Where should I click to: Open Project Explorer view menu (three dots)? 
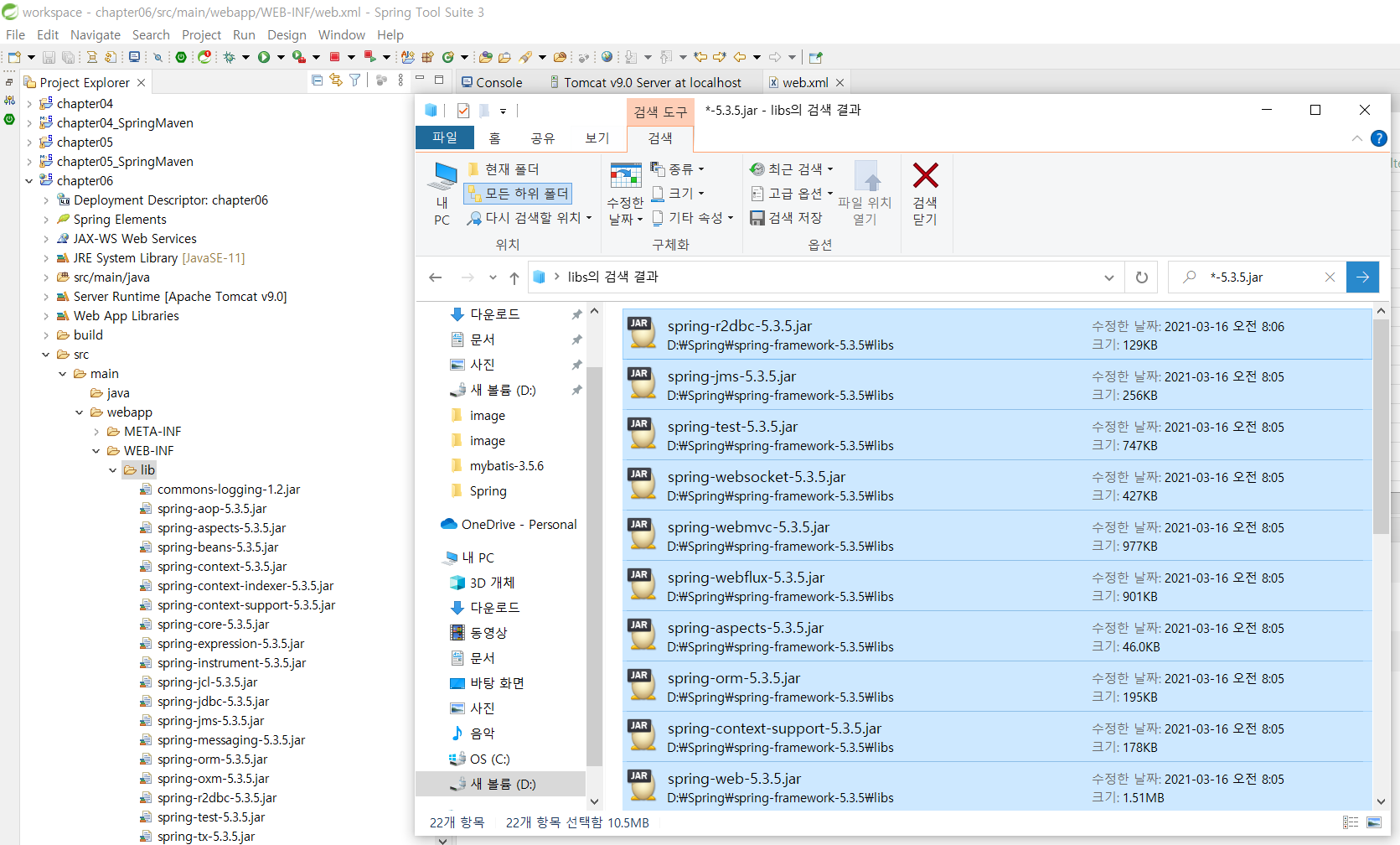(x=400, y=80)
